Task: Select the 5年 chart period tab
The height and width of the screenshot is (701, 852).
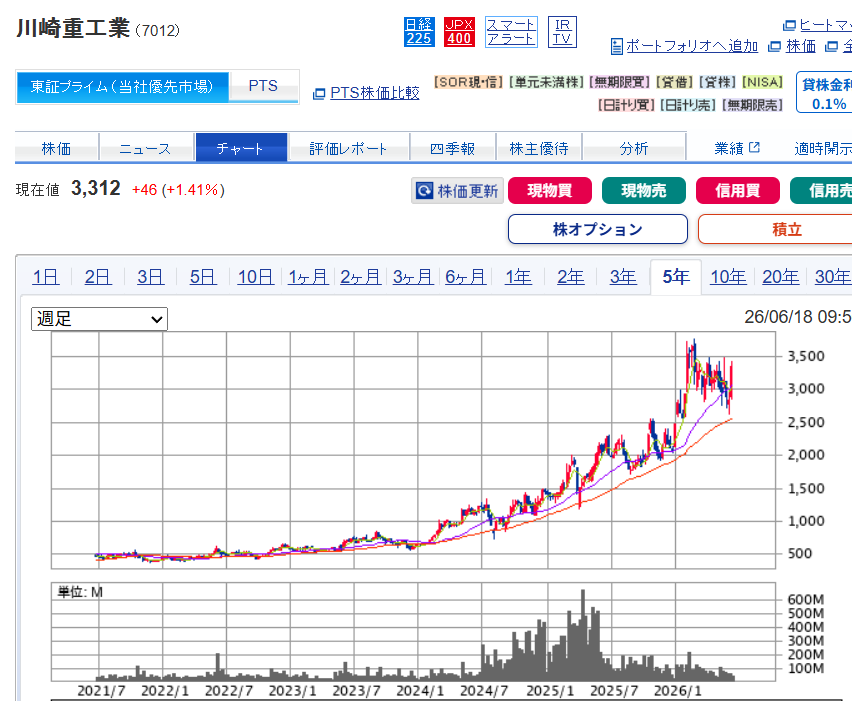Action: (x=676, y=277)
